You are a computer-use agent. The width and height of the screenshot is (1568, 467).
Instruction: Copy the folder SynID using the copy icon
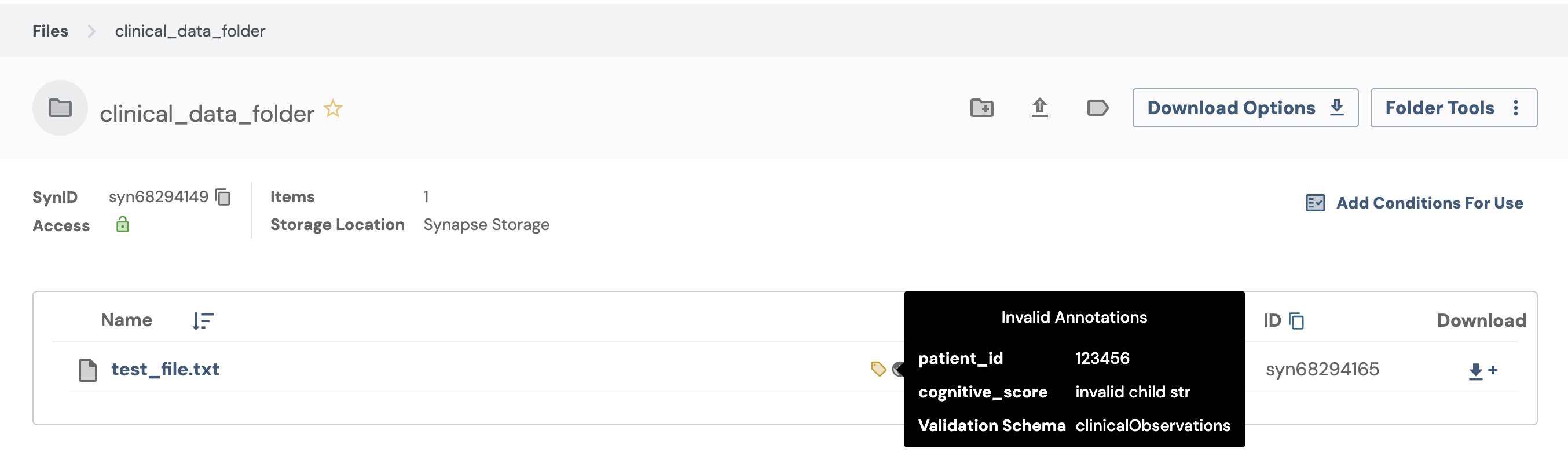click(x=223, y=197)
